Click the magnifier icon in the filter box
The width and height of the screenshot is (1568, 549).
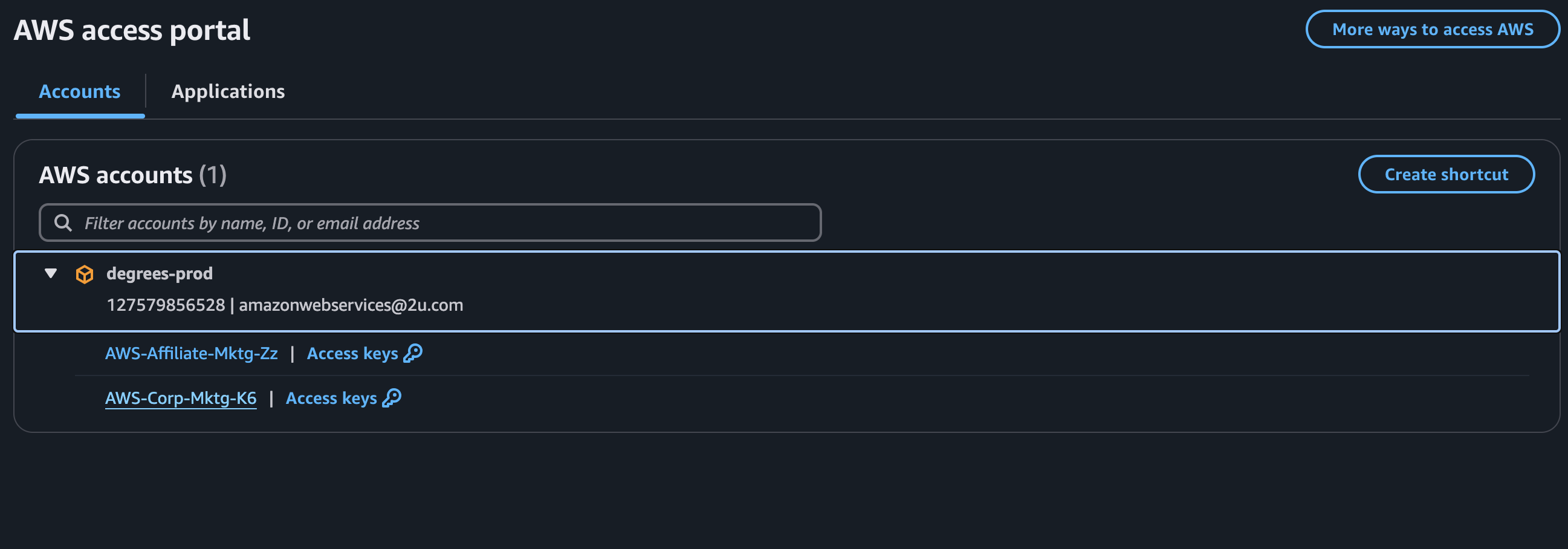click(63, 223)
